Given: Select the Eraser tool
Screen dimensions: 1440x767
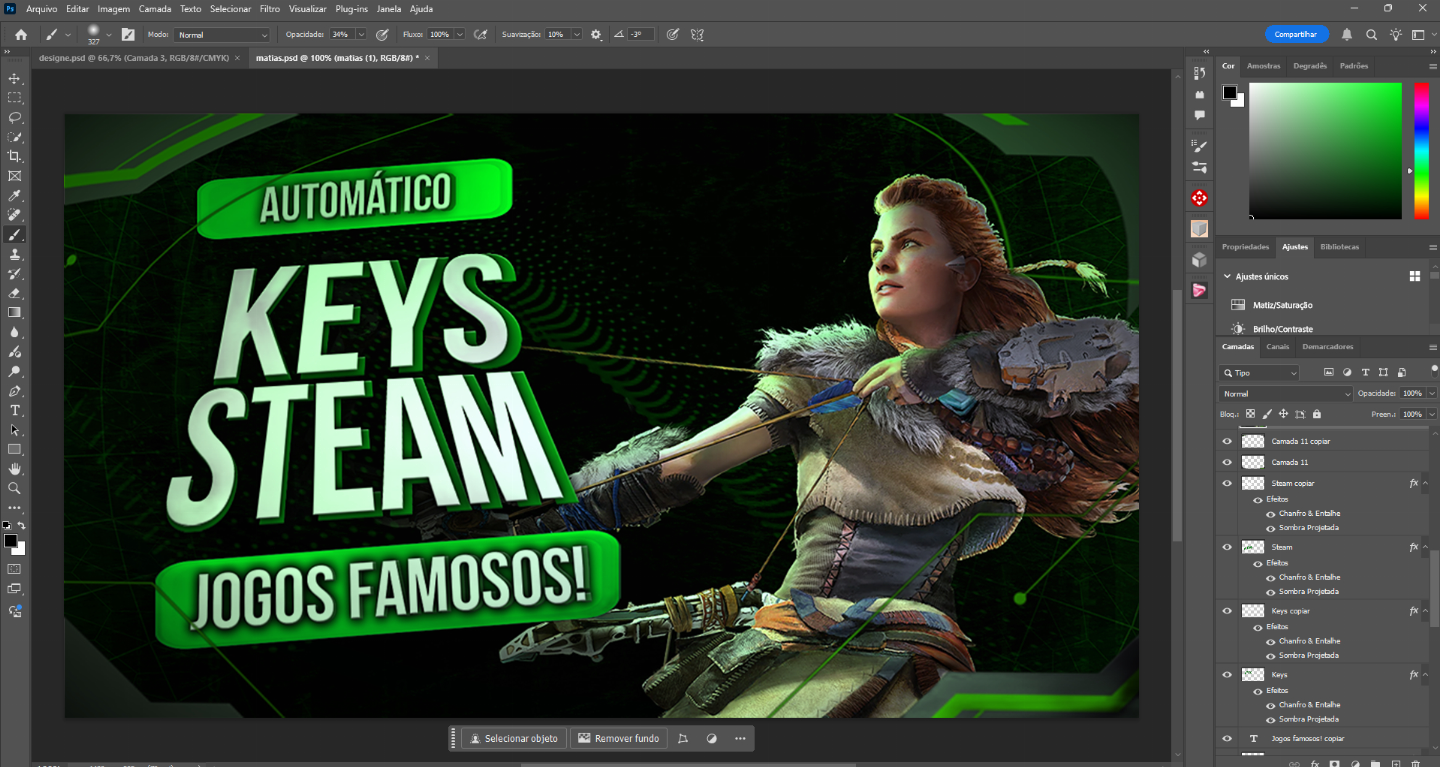Looking at the screenshot, I should click(15, 293).
